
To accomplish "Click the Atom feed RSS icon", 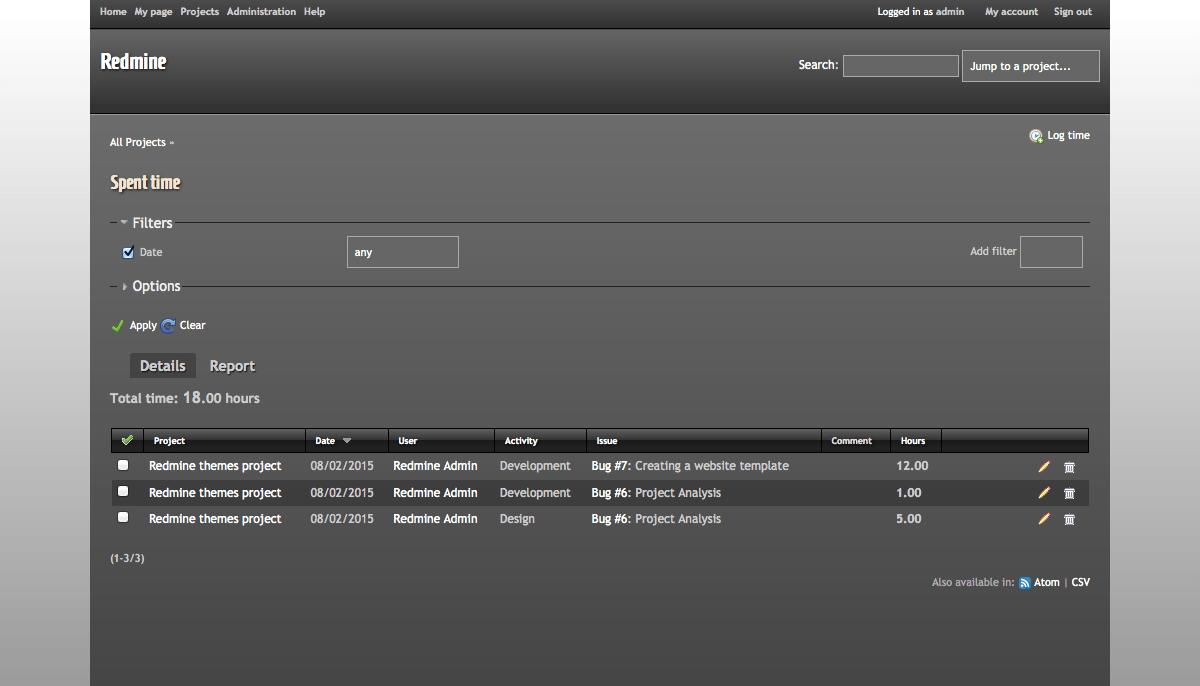I will [x=1025, y=583].
